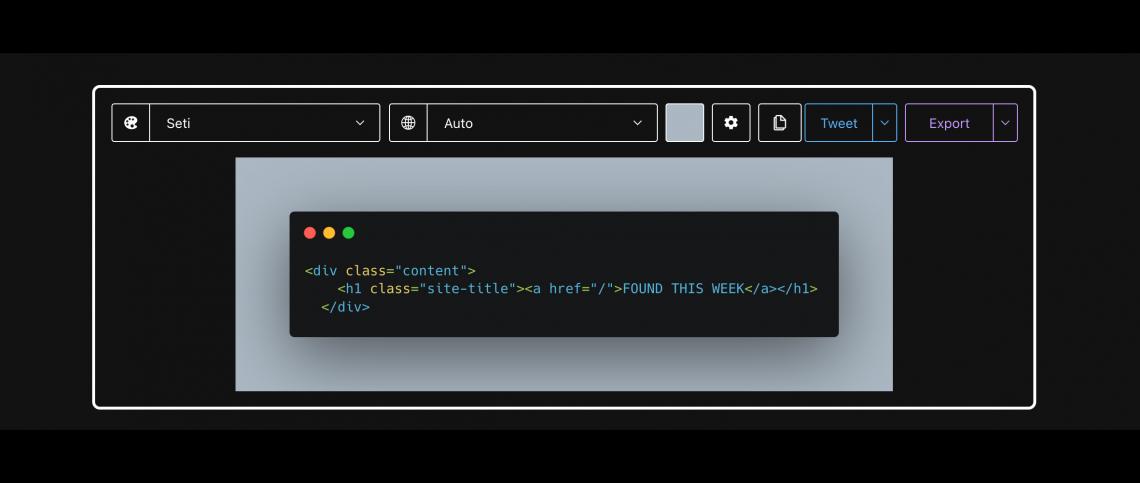
Task: Click the yellow window dot
Action: (329, 233)
